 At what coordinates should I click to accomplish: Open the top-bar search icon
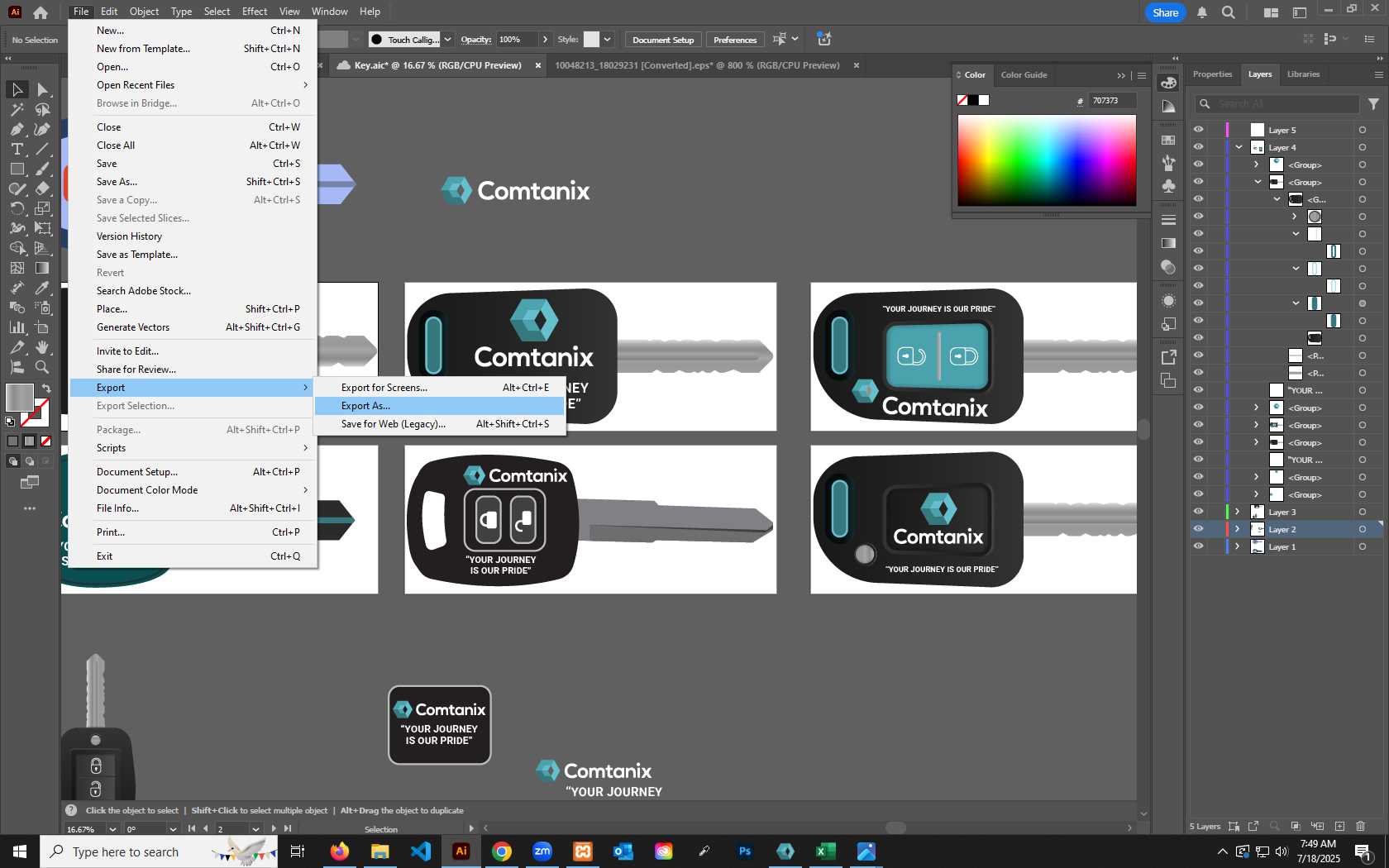coord(1229,12)
